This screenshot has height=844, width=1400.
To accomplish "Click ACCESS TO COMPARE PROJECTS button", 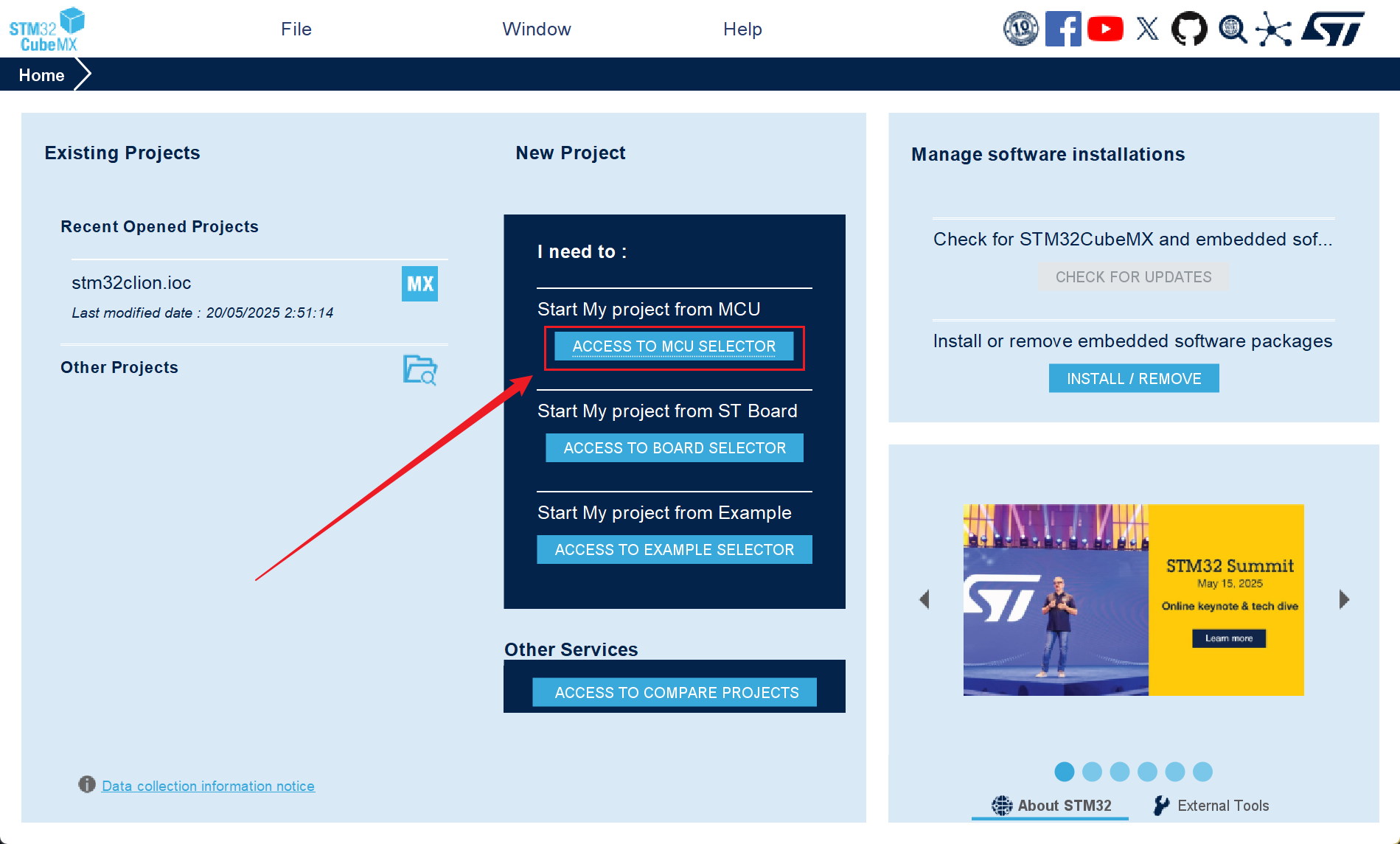I will tap(675, 693).
